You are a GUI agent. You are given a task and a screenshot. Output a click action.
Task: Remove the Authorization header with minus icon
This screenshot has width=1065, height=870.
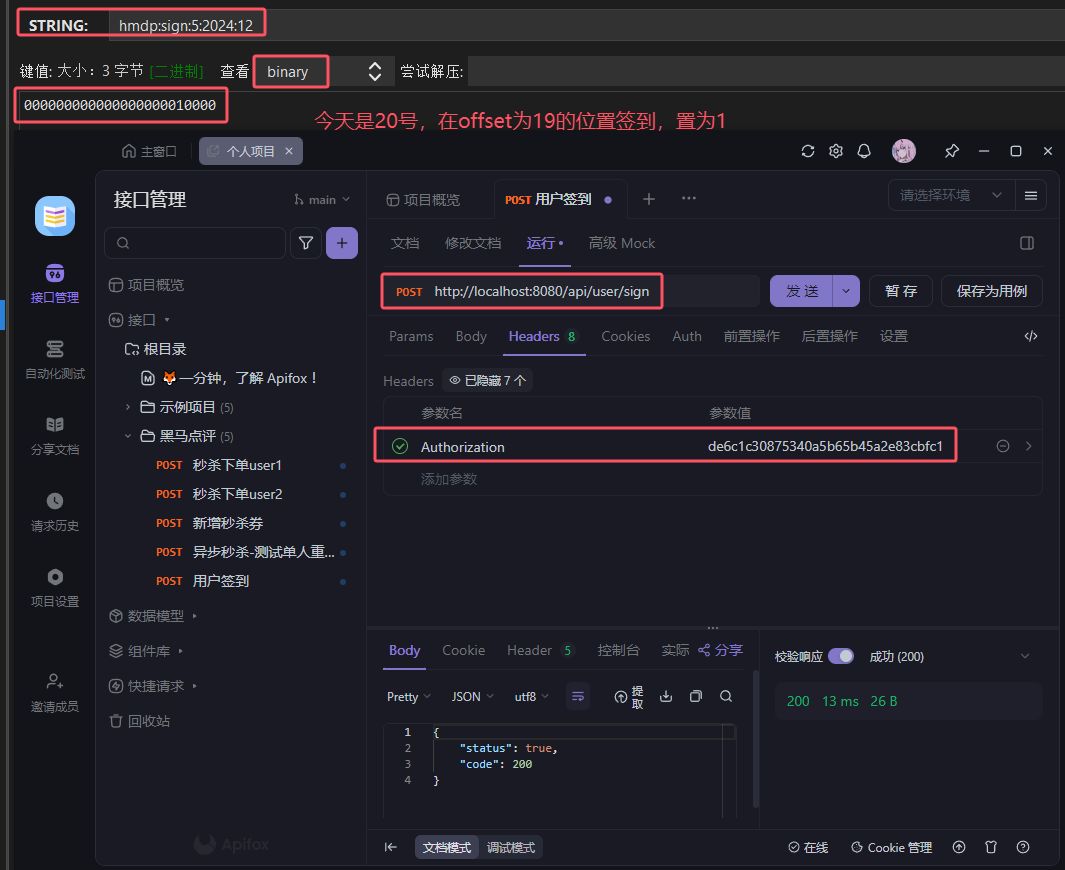[1003, 446]
